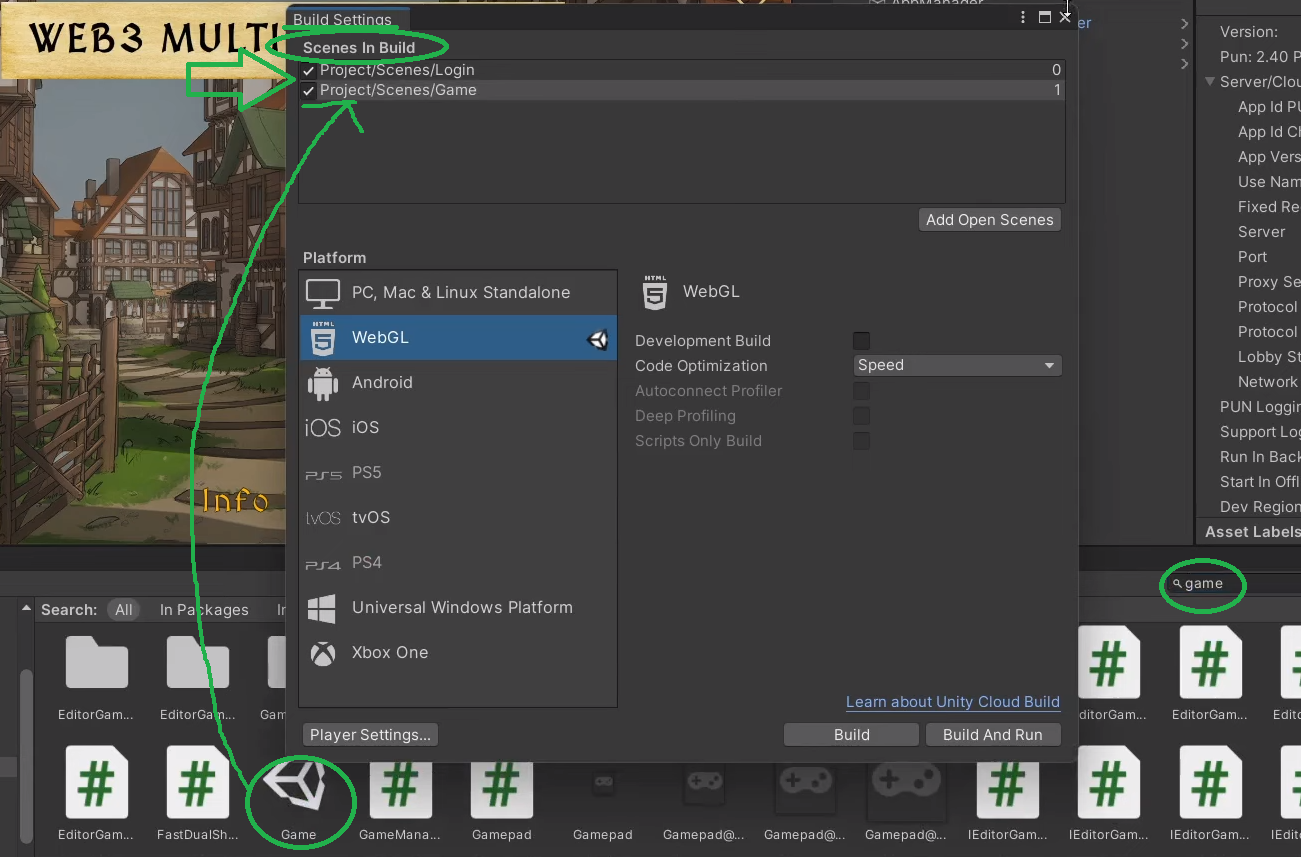This screenshot has height=857, width=1301.
Task: Click the Info button in the game view
Action: point(236,500)
